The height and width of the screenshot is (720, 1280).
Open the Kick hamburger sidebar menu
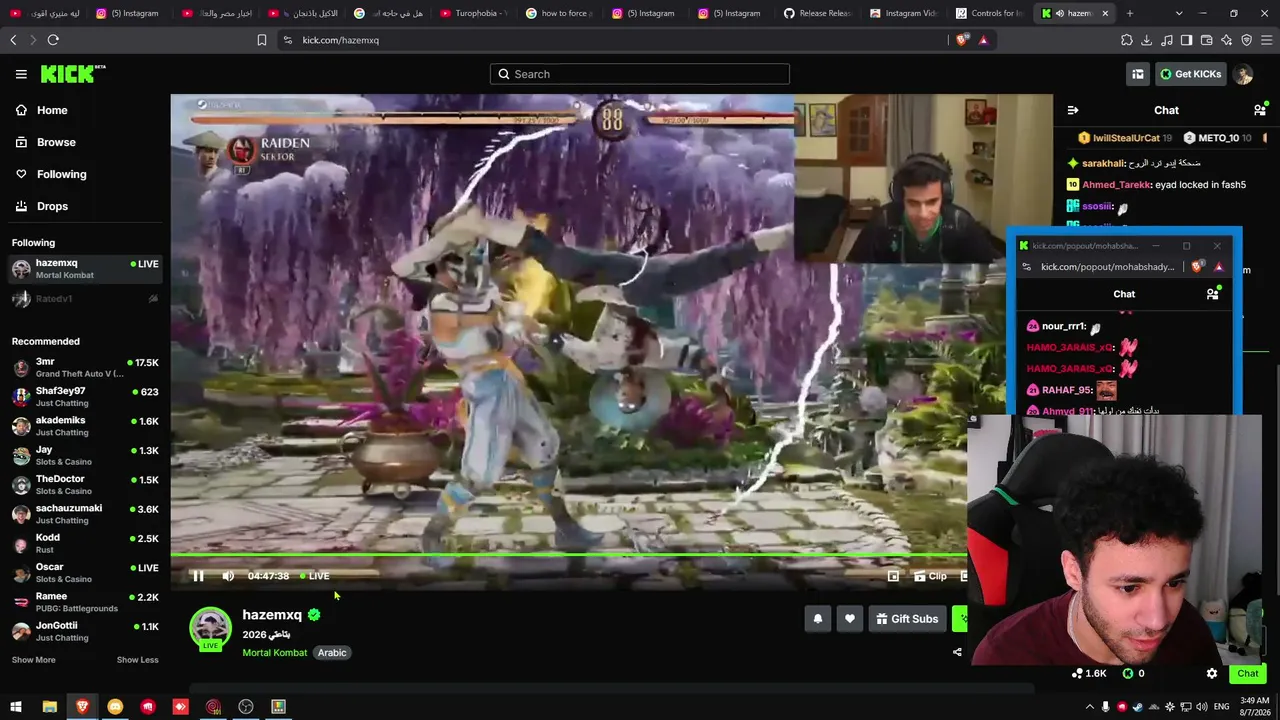click(x=21, y=74)
